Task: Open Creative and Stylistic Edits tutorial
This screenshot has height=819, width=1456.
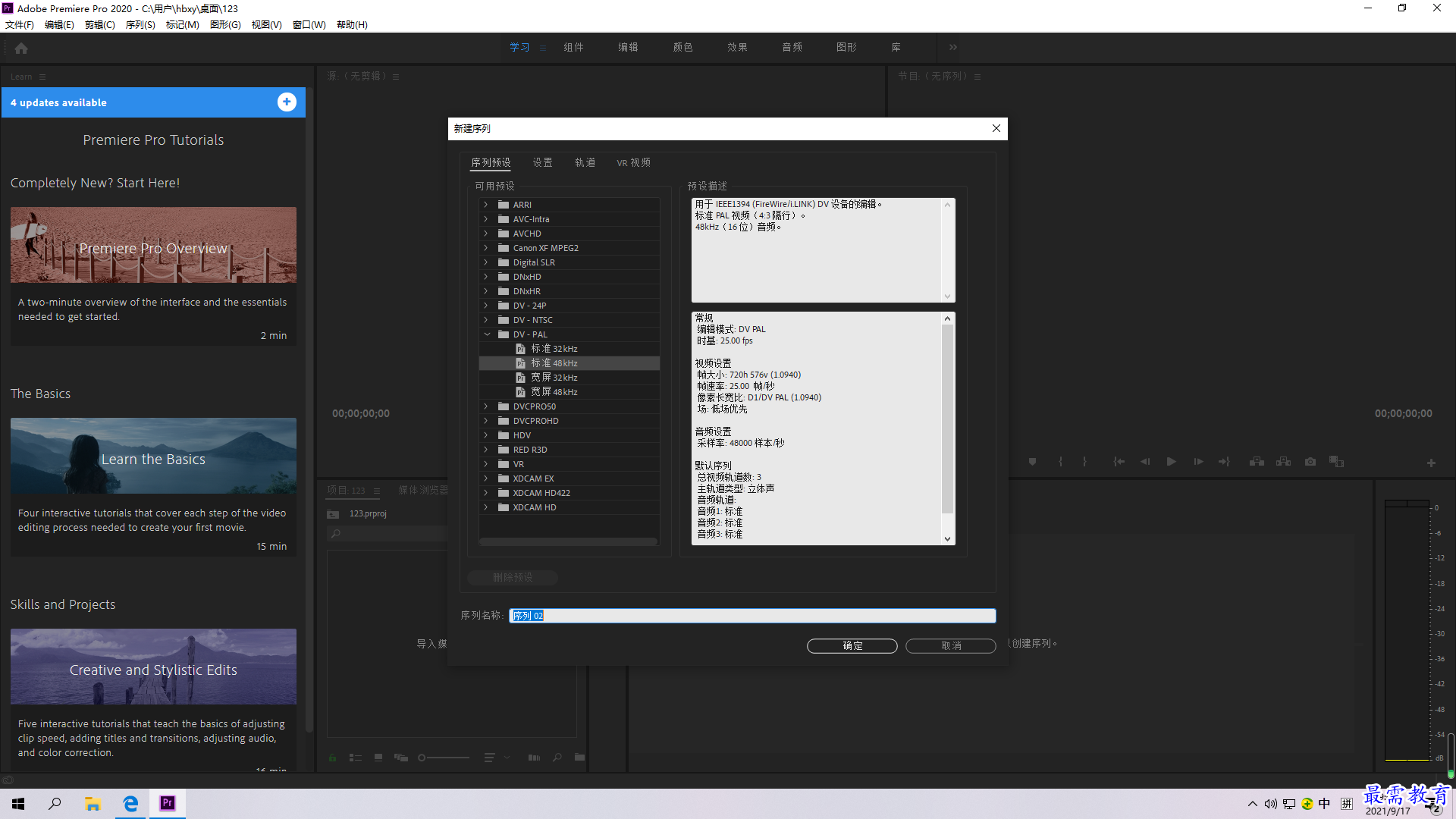Action: [153, 667]
